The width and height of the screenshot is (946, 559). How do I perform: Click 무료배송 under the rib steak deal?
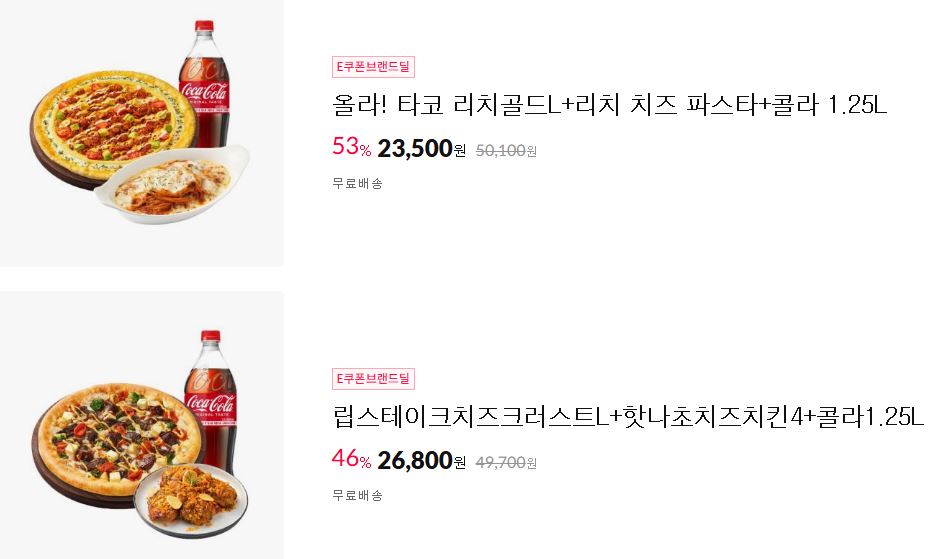(x=357, y=496)
